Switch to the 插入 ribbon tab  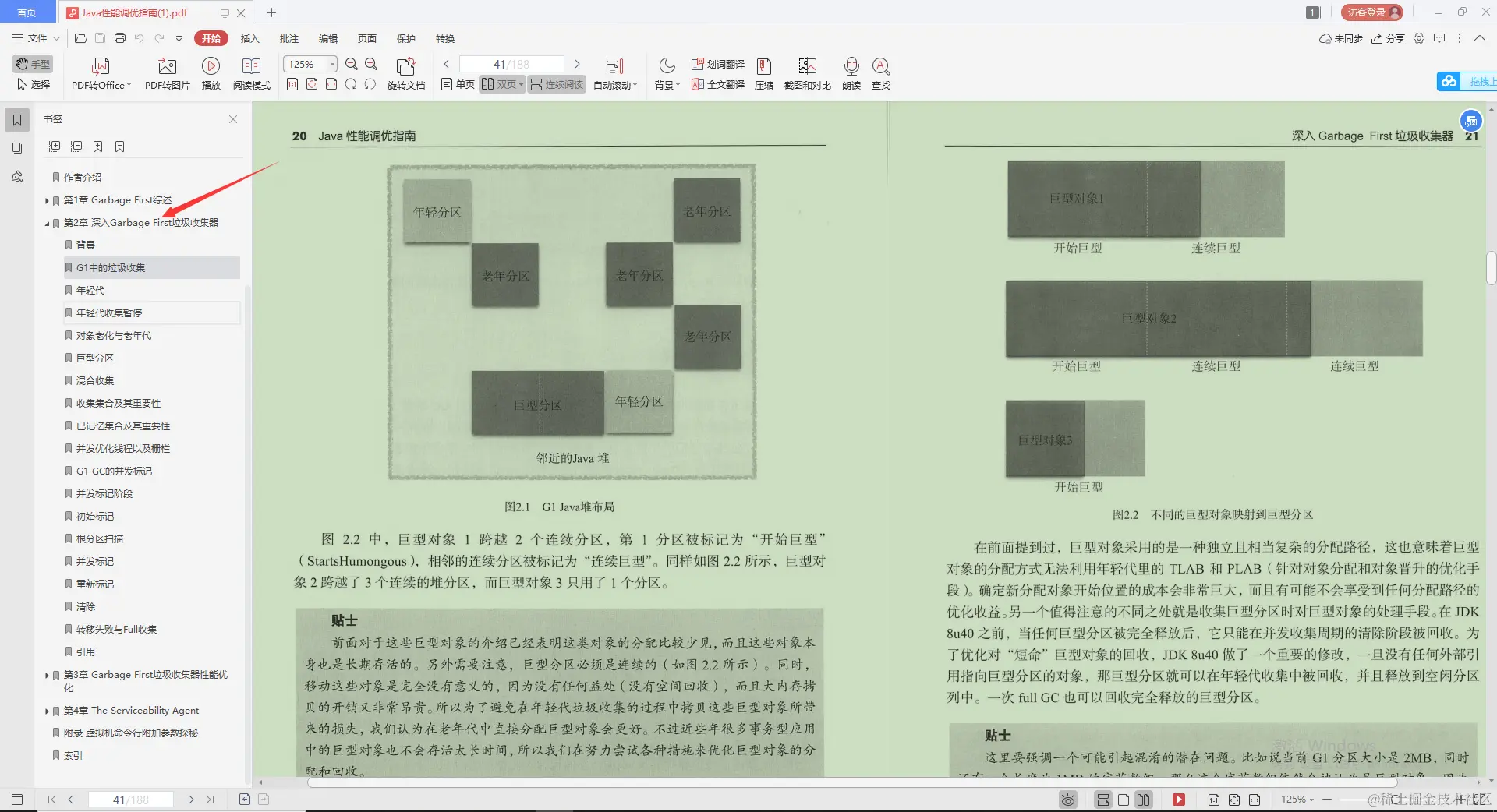249,38
